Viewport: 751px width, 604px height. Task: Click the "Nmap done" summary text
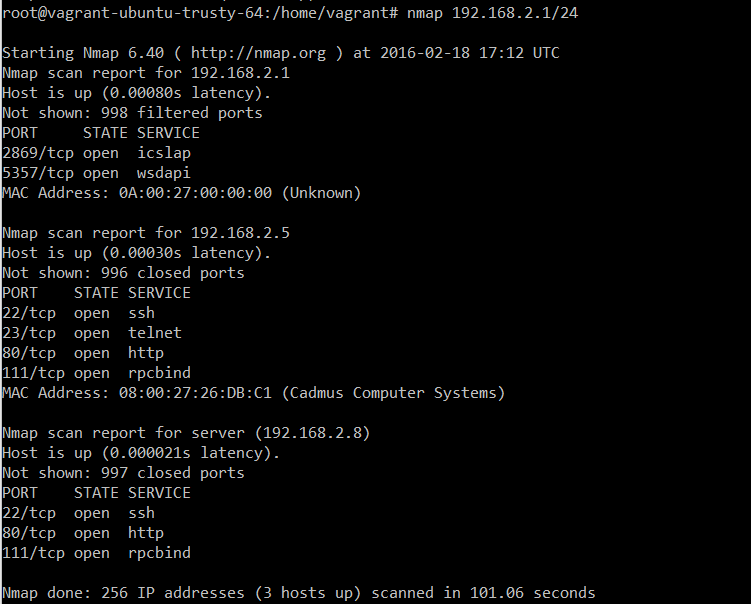click(x=42, y=593)
